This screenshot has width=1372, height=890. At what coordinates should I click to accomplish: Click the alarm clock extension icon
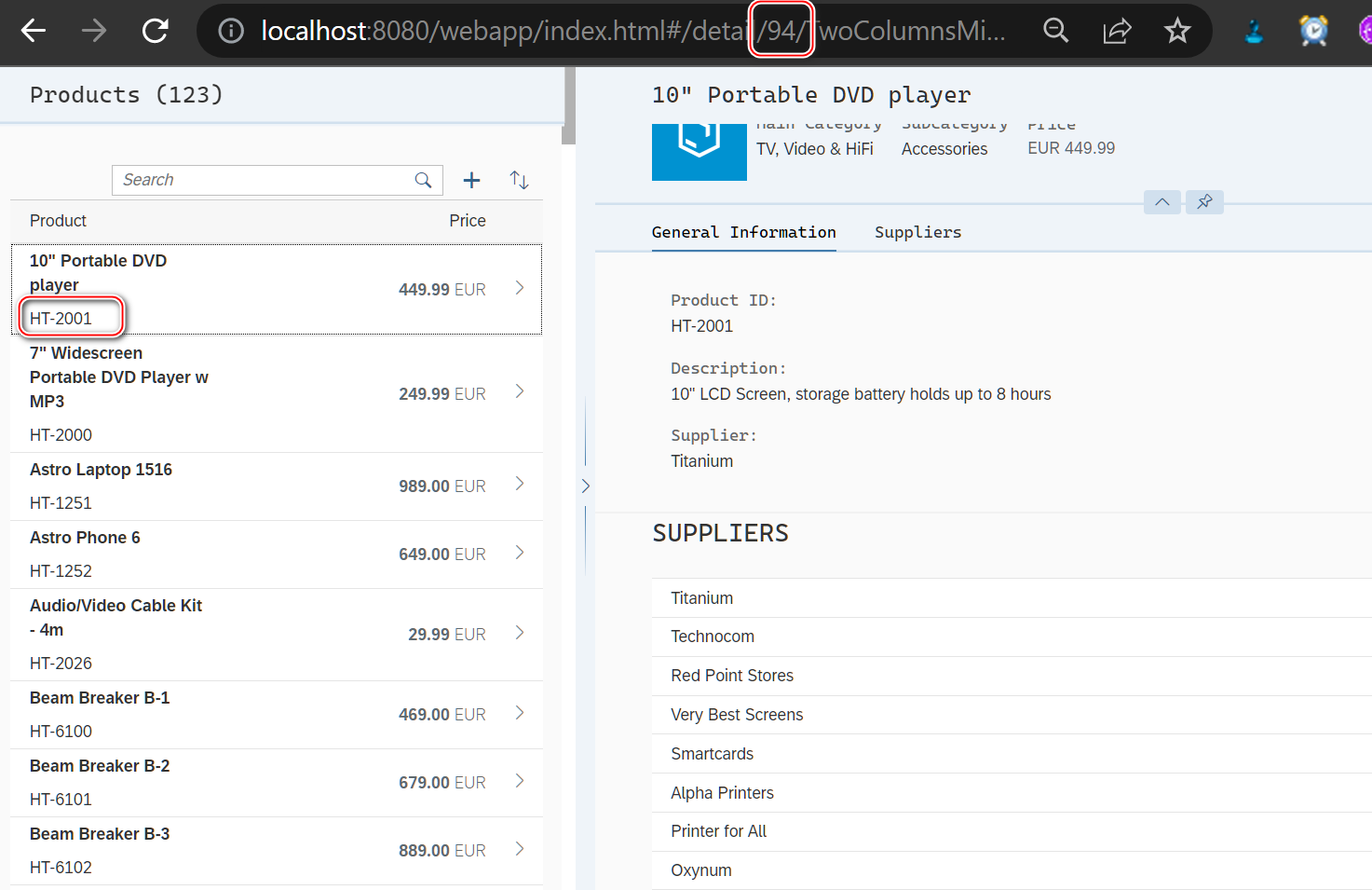point(1313,31)
